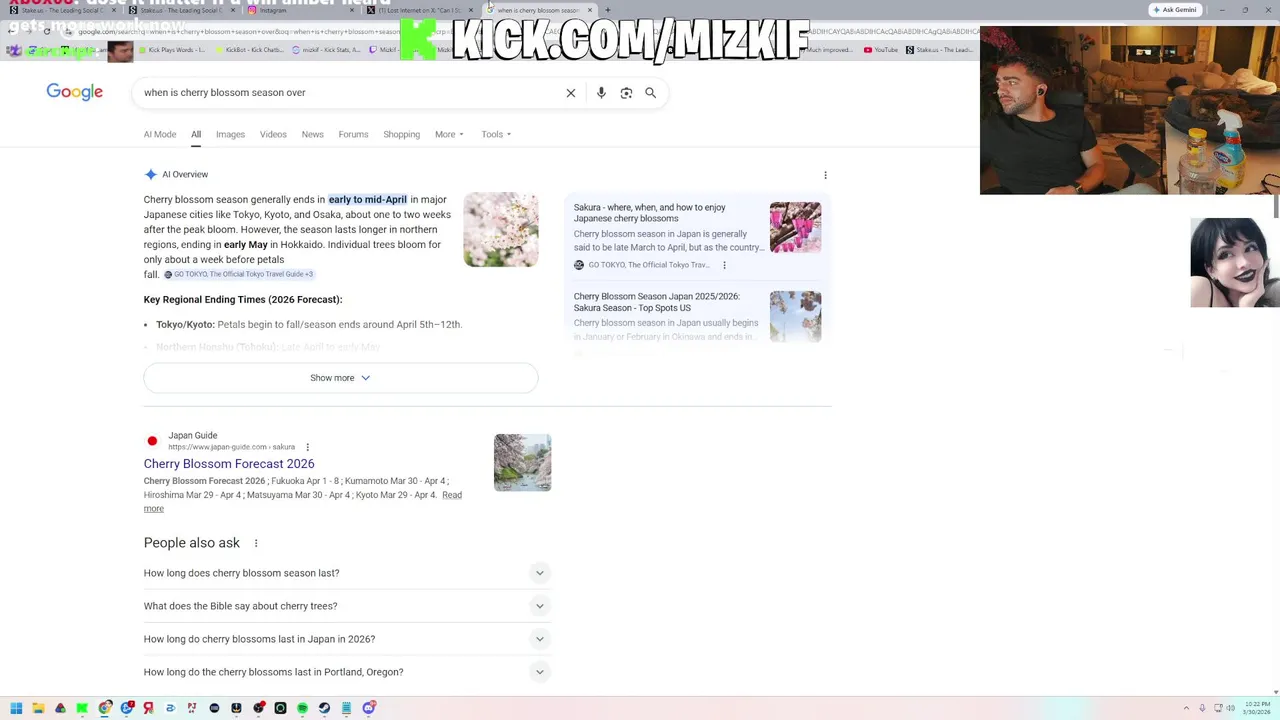Expand the Portland, Oregon cherry blossoms question
Screen dimensions: 1280x720
(x=347, y=672)
